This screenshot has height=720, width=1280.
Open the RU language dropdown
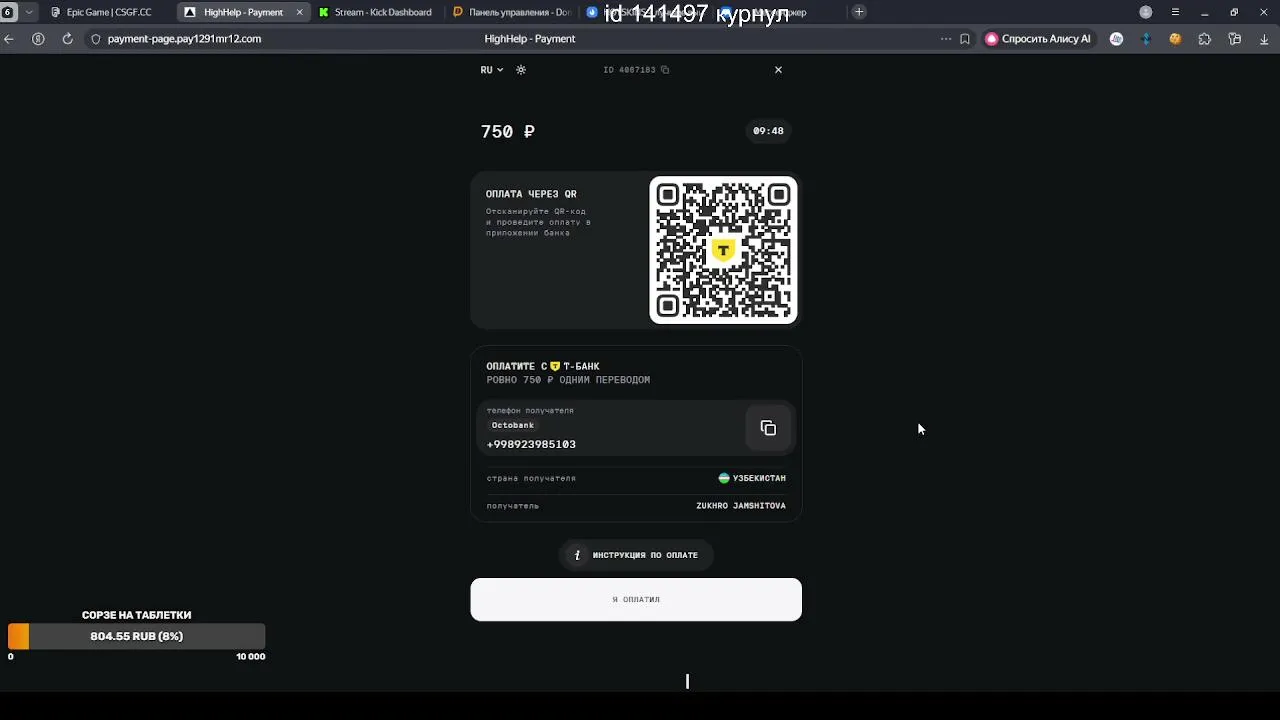pyautogui.click(x=491, y=70)
